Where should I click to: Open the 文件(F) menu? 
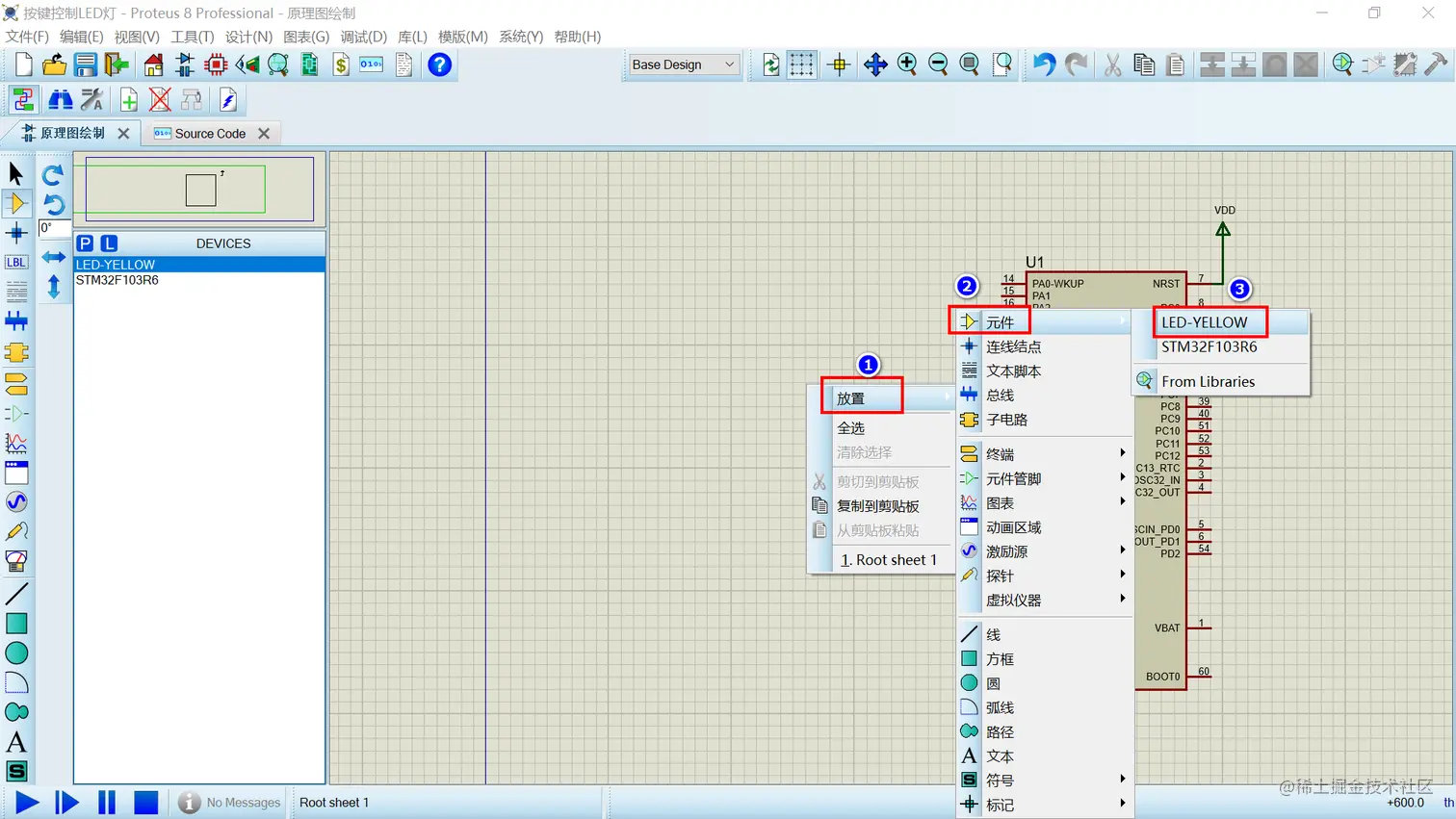click(x=27, y=37)
